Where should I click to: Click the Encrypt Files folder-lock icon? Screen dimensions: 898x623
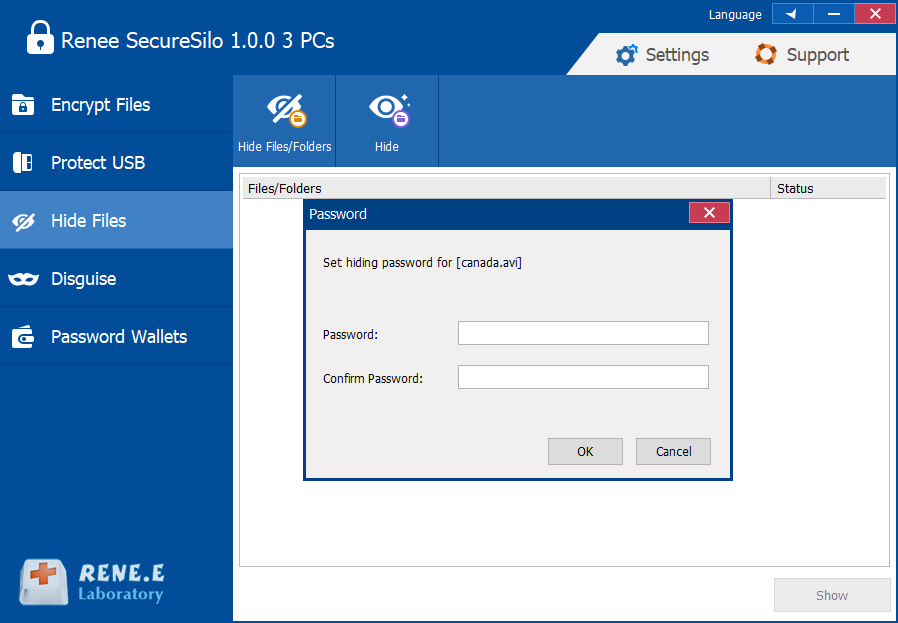[x=23, y=105]
